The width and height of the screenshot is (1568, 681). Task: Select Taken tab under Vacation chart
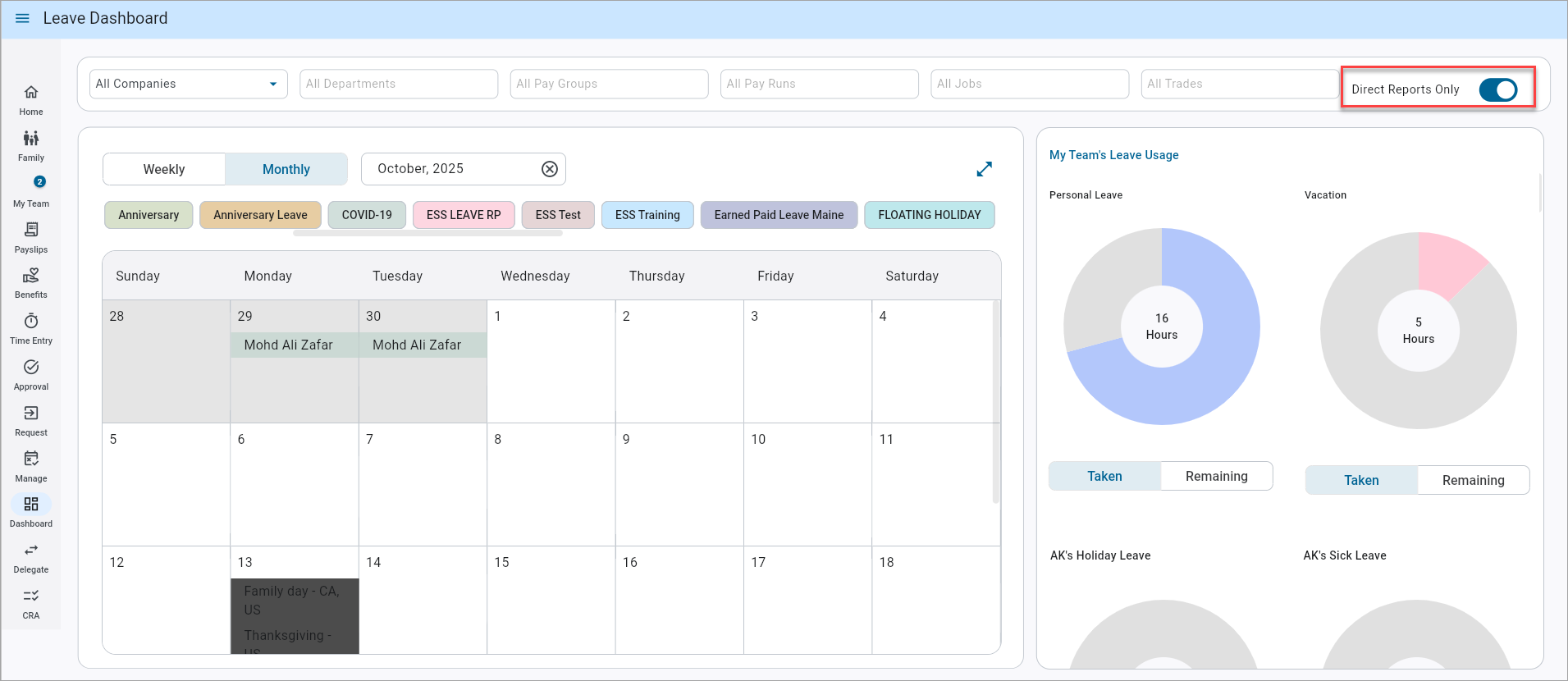1361,481
